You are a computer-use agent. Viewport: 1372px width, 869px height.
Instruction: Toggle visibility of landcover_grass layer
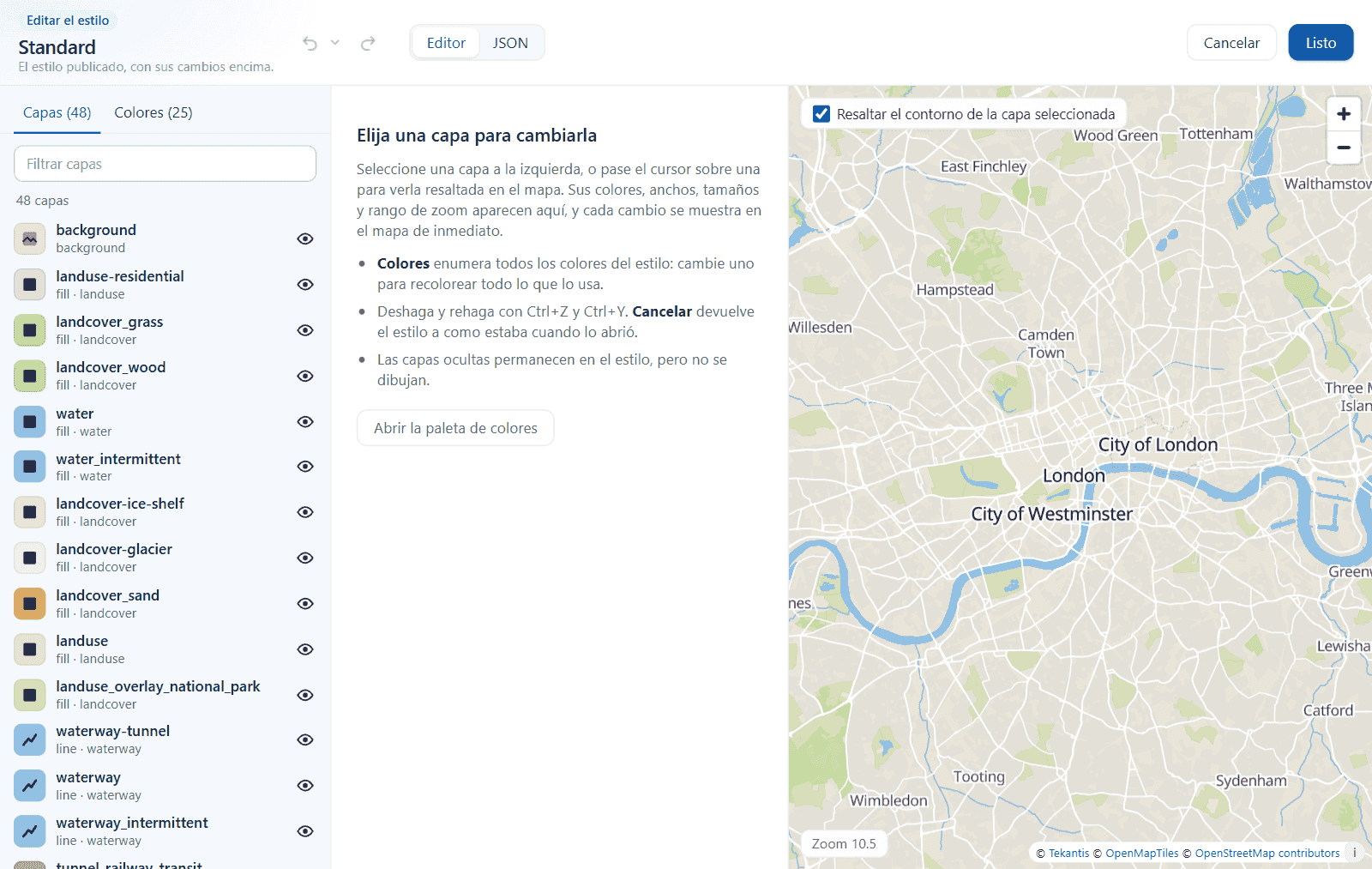[x=305, y=330]
